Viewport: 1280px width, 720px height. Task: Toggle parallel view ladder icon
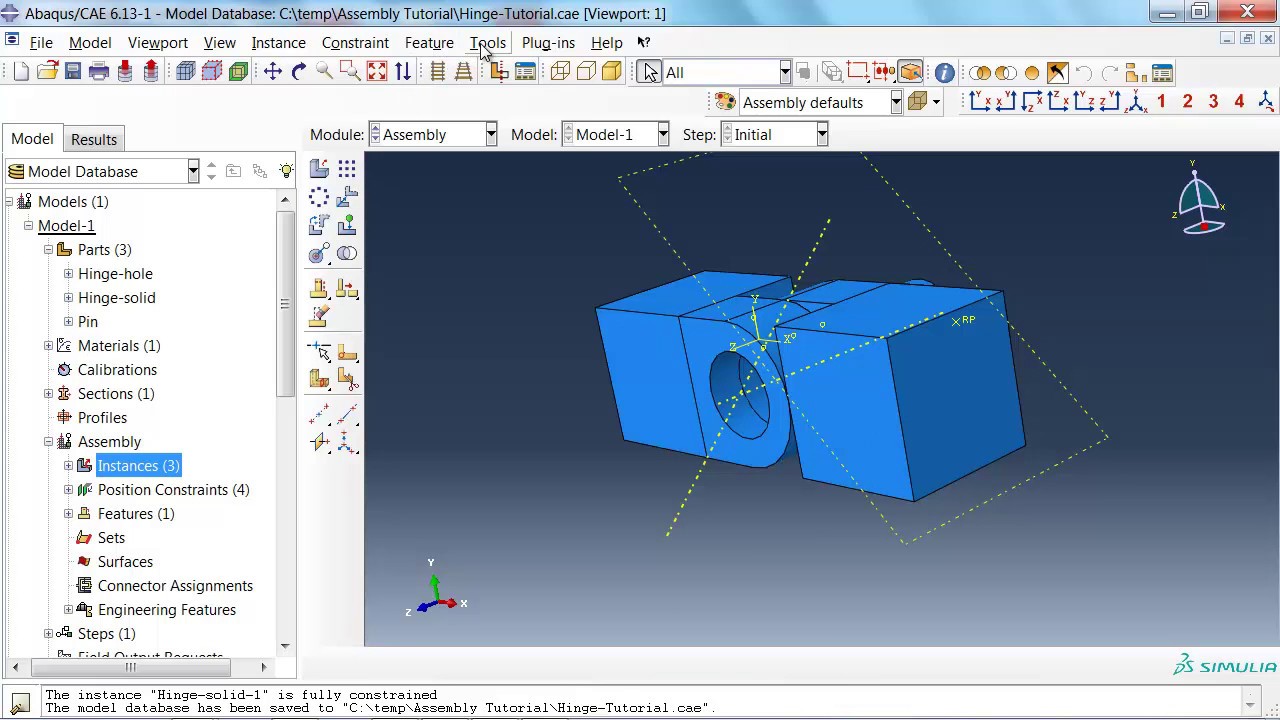(437, 71)
